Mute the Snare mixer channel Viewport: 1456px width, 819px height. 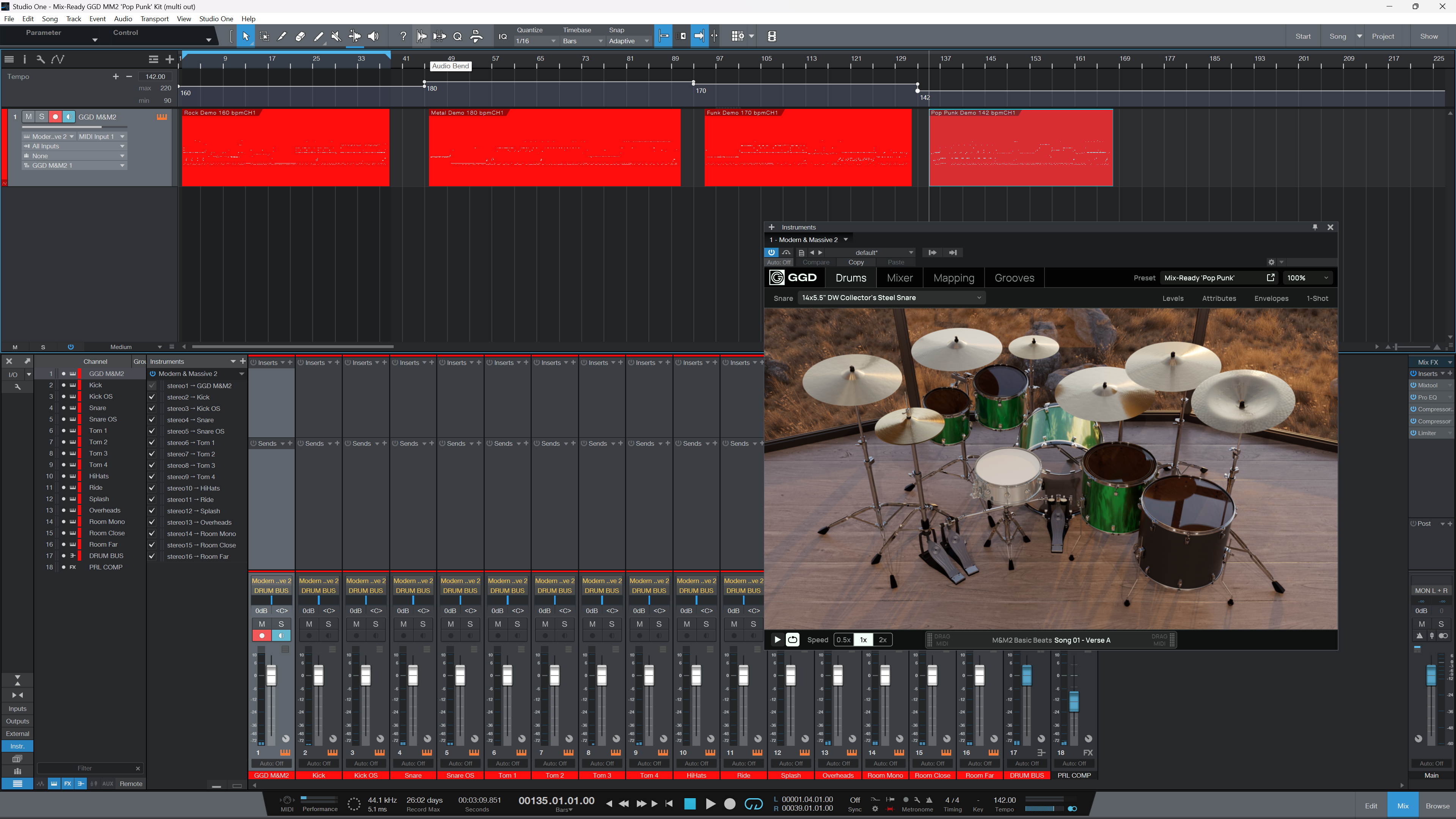click(404, 624)
